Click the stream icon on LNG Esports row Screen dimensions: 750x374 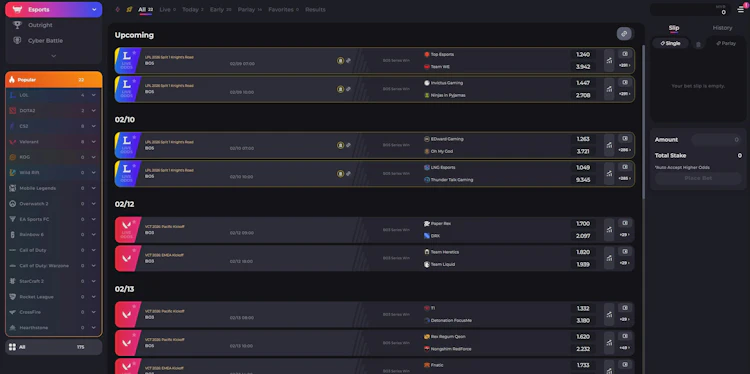point(625,167)
